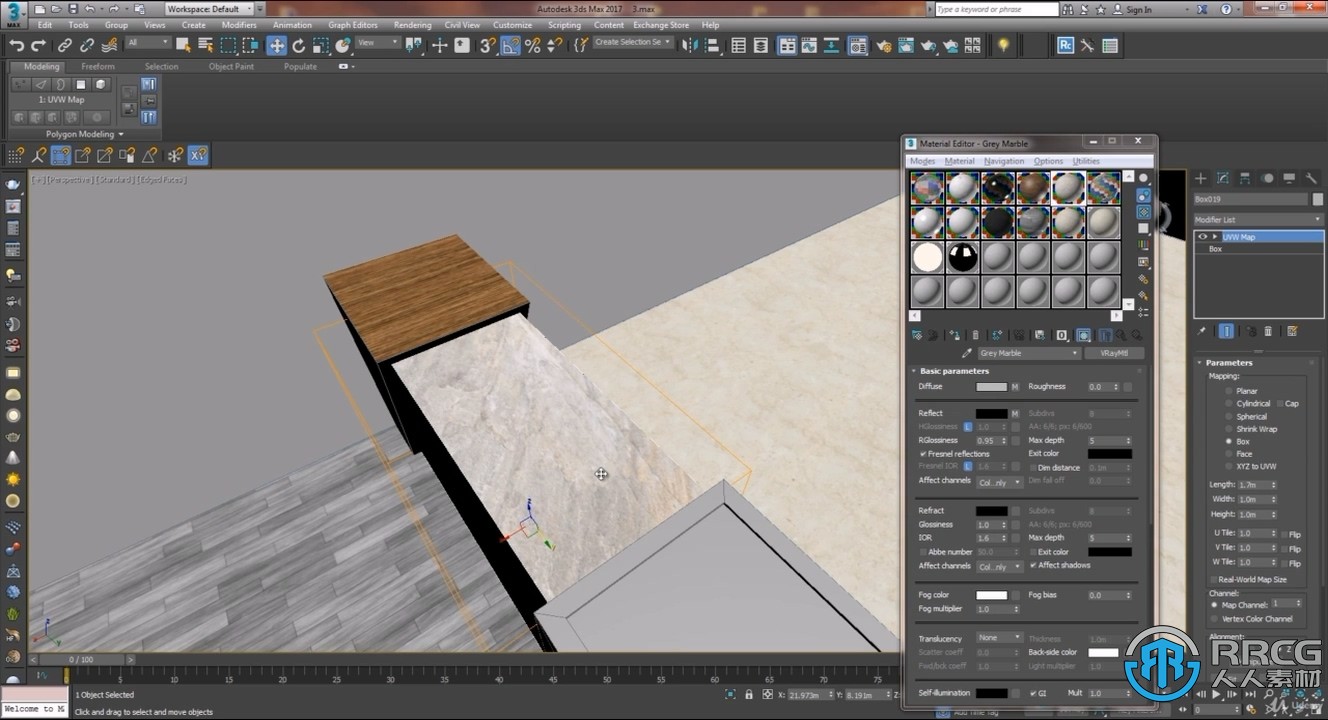This screenshot has width=1328, height=720.
Task: Activate the Select and Rotate tool
Action: (298, 45)
